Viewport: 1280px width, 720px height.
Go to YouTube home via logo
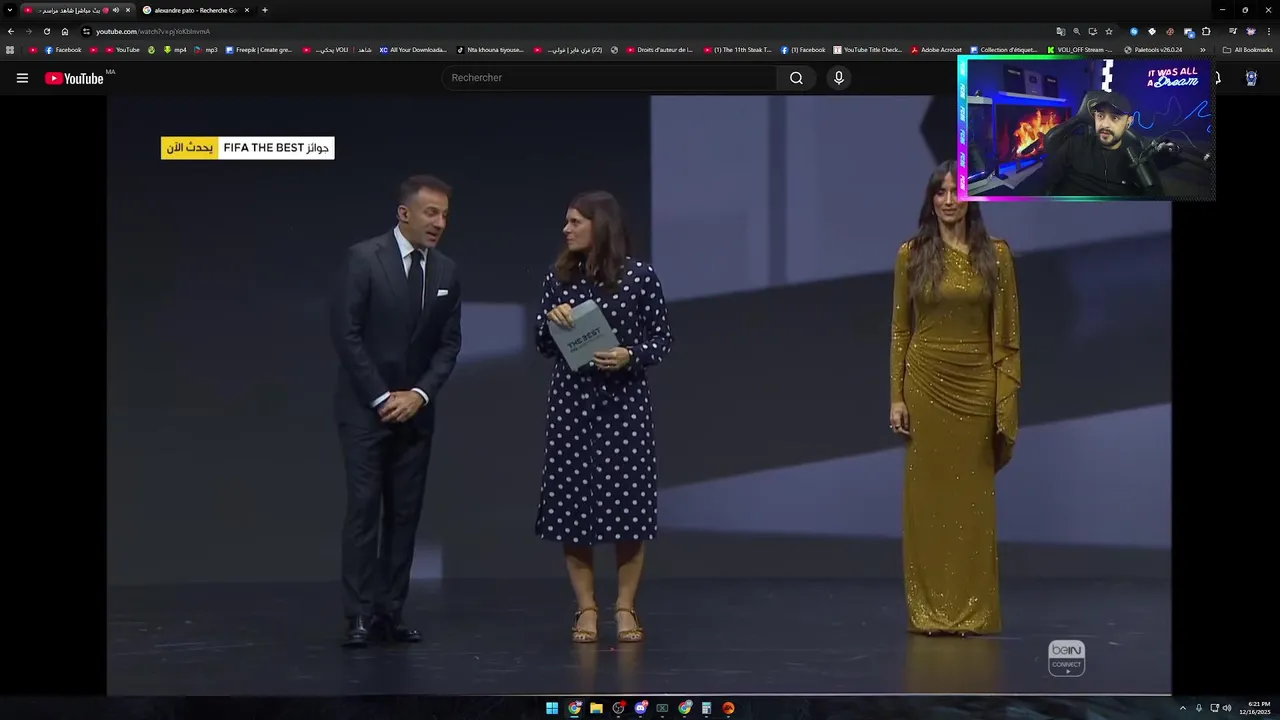pyautogui.click(x=75, y=78)
